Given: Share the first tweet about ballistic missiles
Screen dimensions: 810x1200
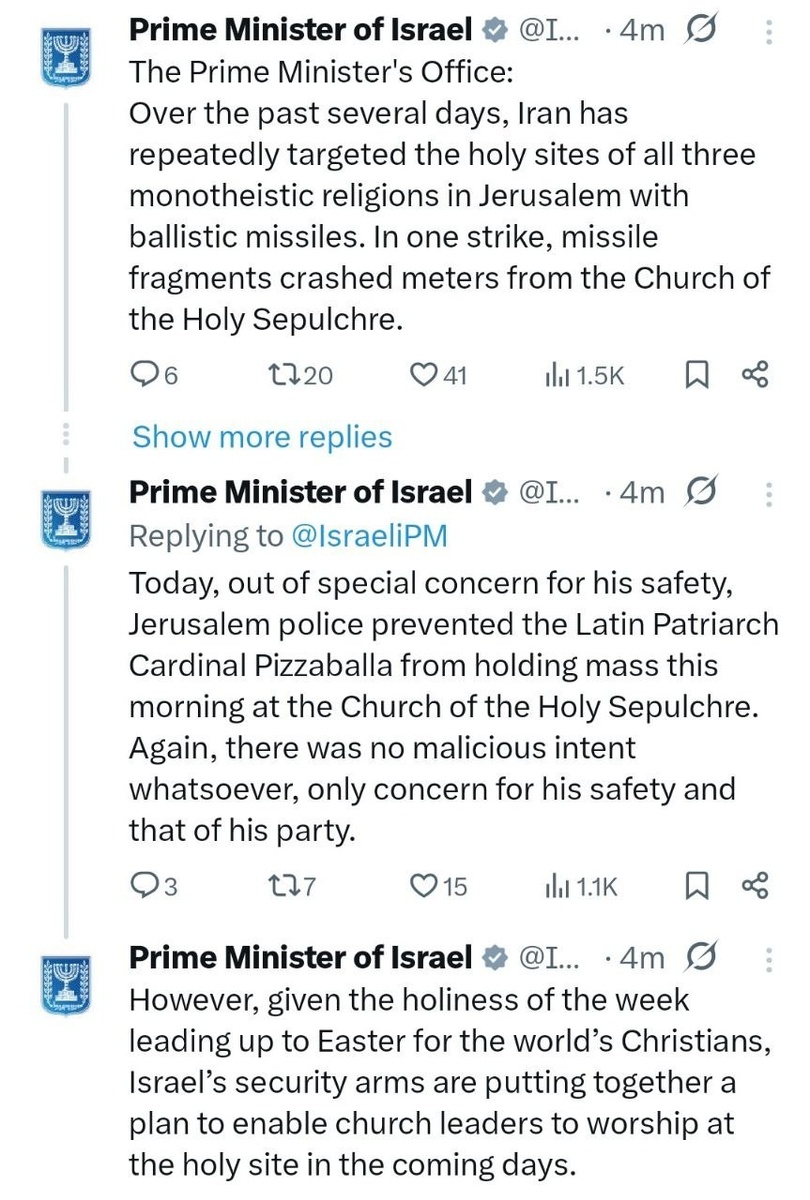Looking at the screenshot, I should 754,375.
